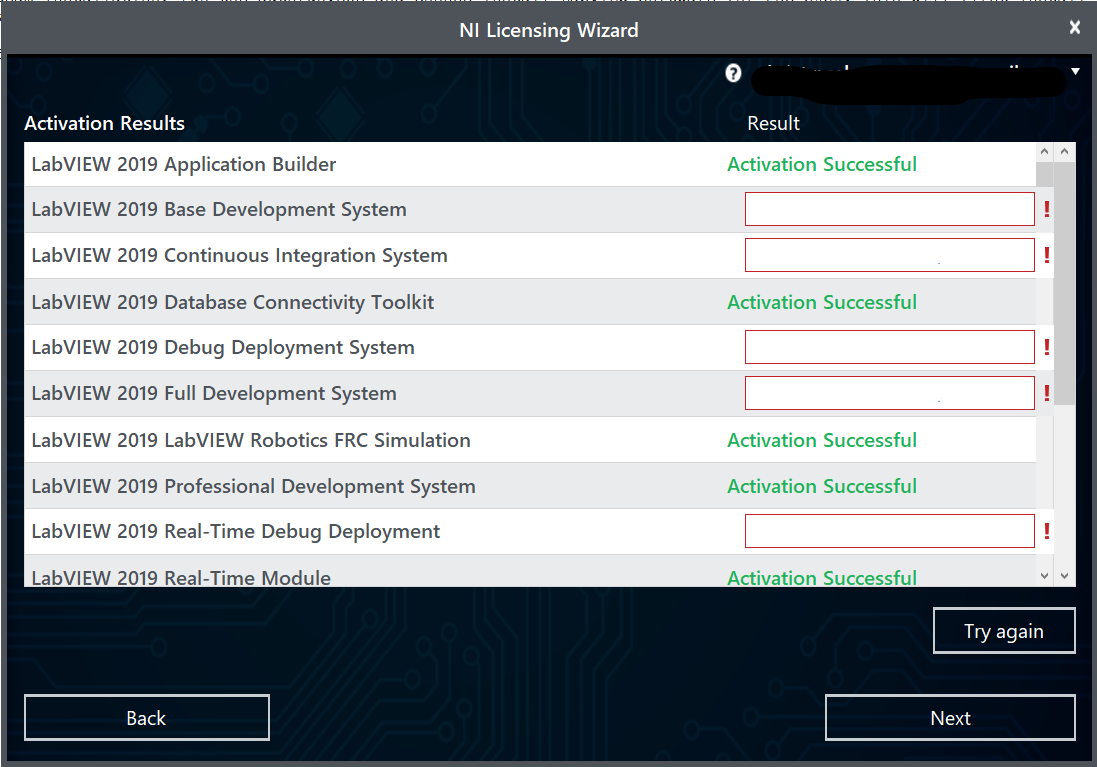
Task: Click error icon beside Debug Deployment System
Action: click(1046, 347)
